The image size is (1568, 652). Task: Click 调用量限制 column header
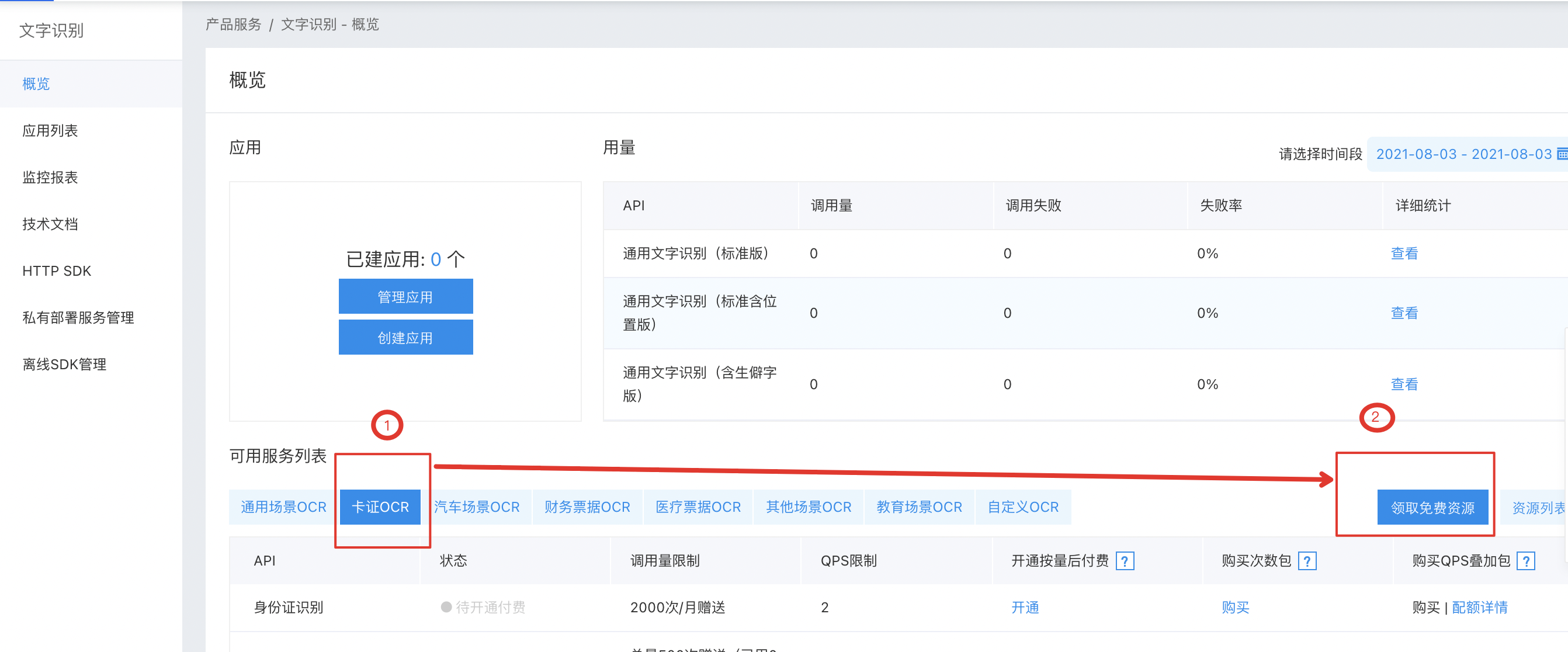click(x=665, y=561)
